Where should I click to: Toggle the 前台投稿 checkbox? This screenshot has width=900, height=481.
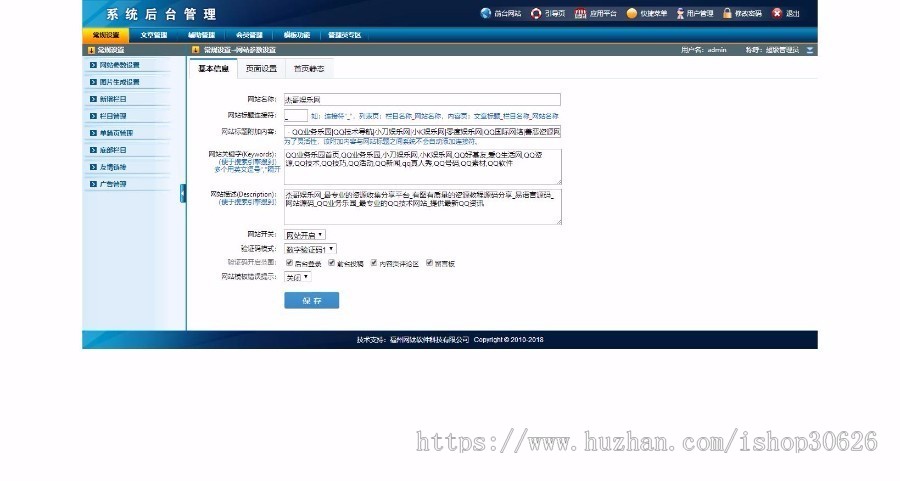tap(331, 263)
